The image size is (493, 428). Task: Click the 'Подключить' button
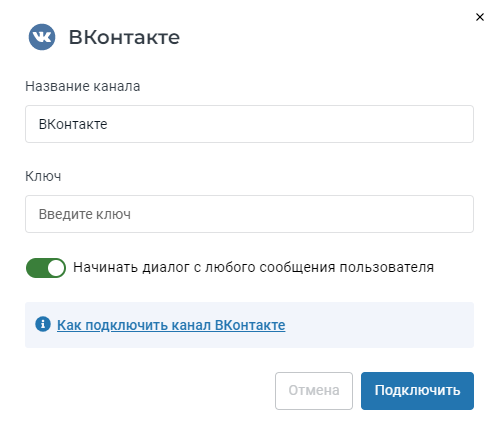click(x=417, y=391)
